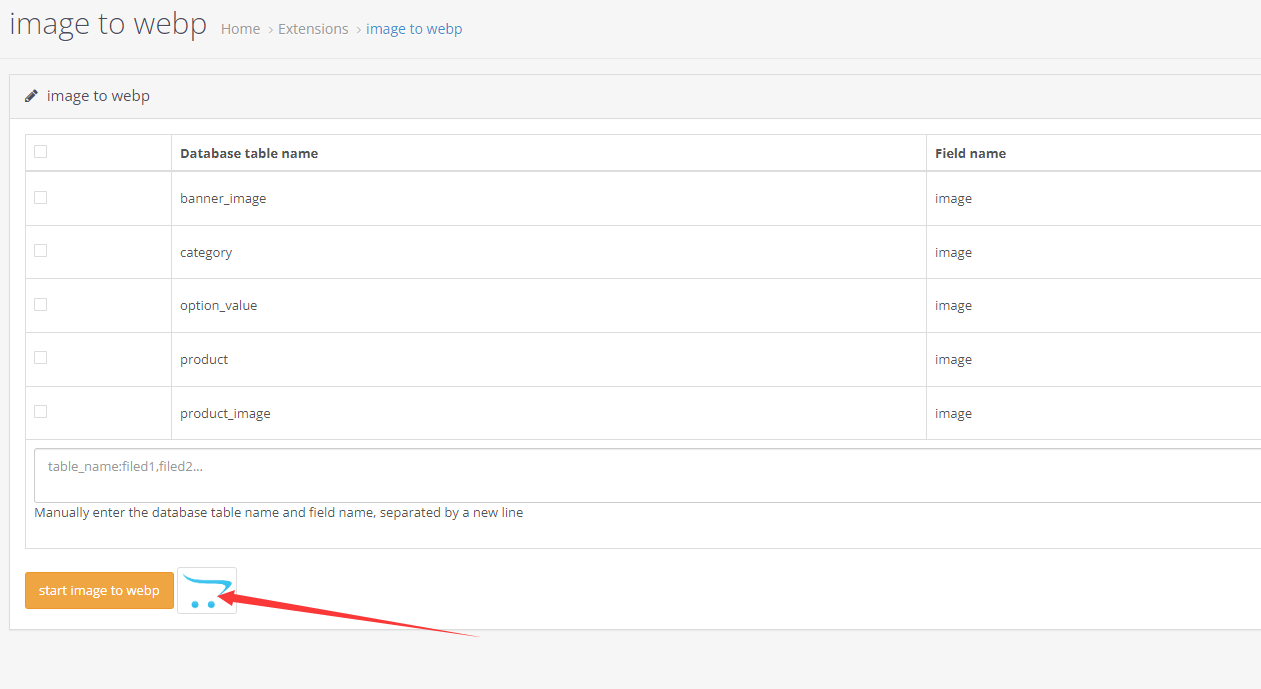Check the banner_image row checkbox

pos(40,197)
